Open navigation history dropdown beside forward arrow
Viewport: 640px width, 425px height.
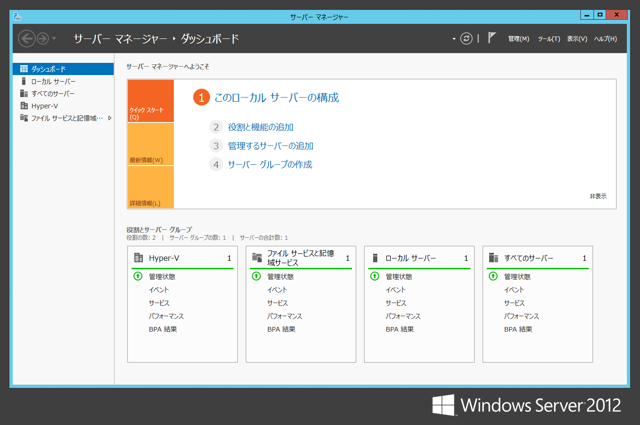coord(54,39)
